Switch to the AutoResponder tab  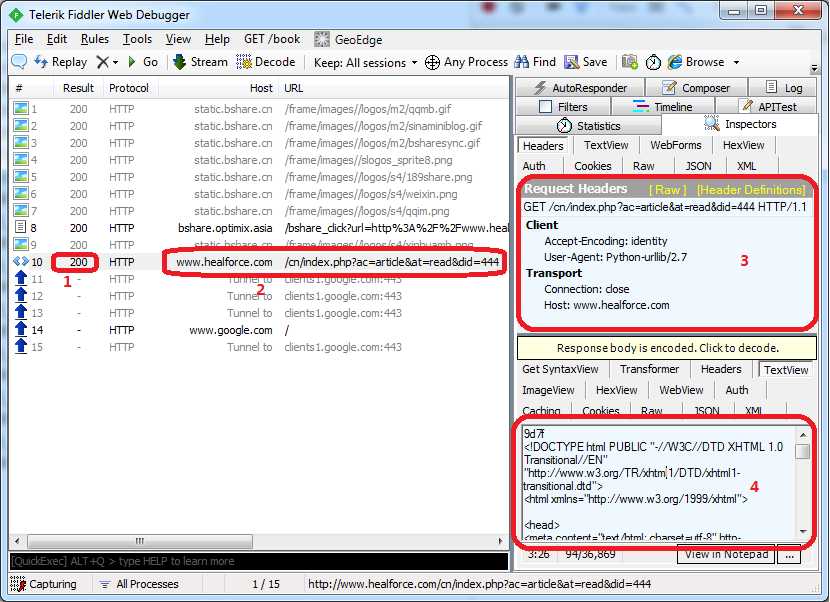pos(580,88)
